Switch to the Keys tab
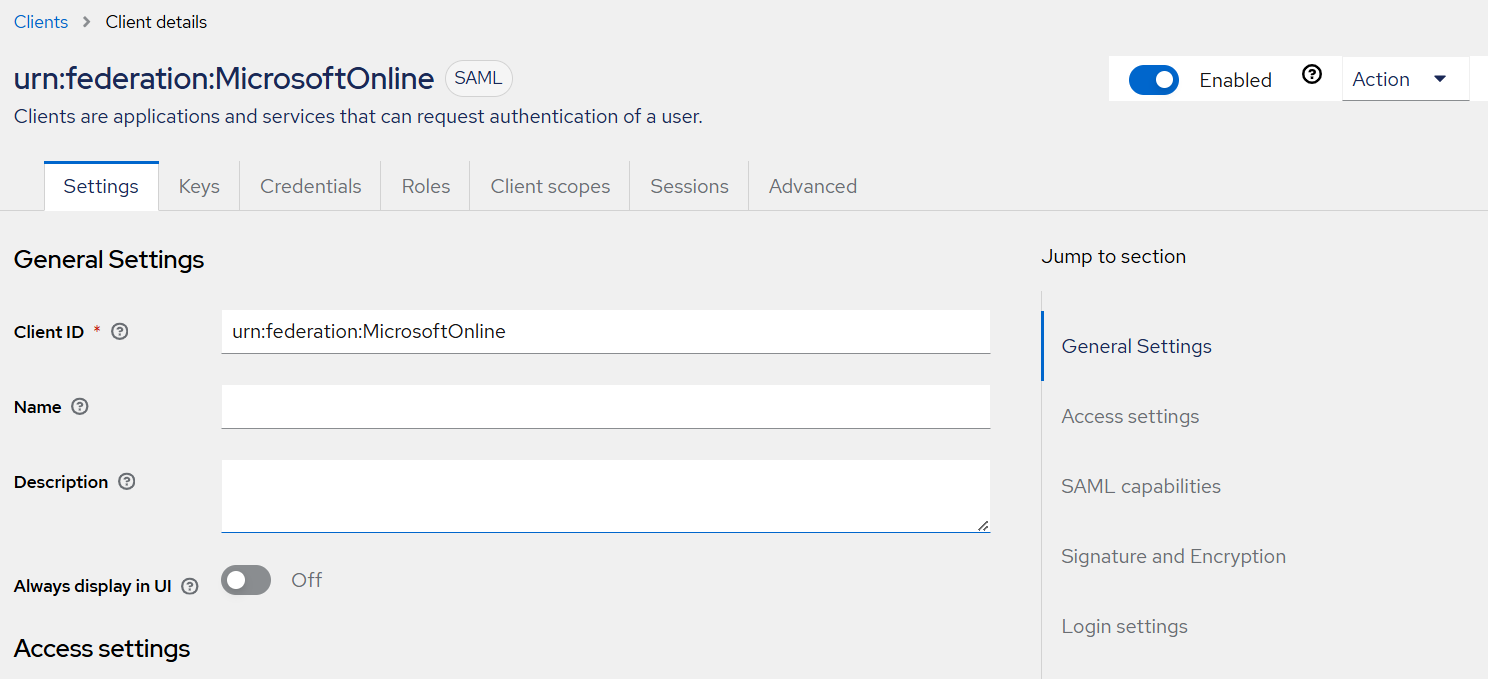The width and height of the screenshot is (1488, 679). tap(199, 186)
